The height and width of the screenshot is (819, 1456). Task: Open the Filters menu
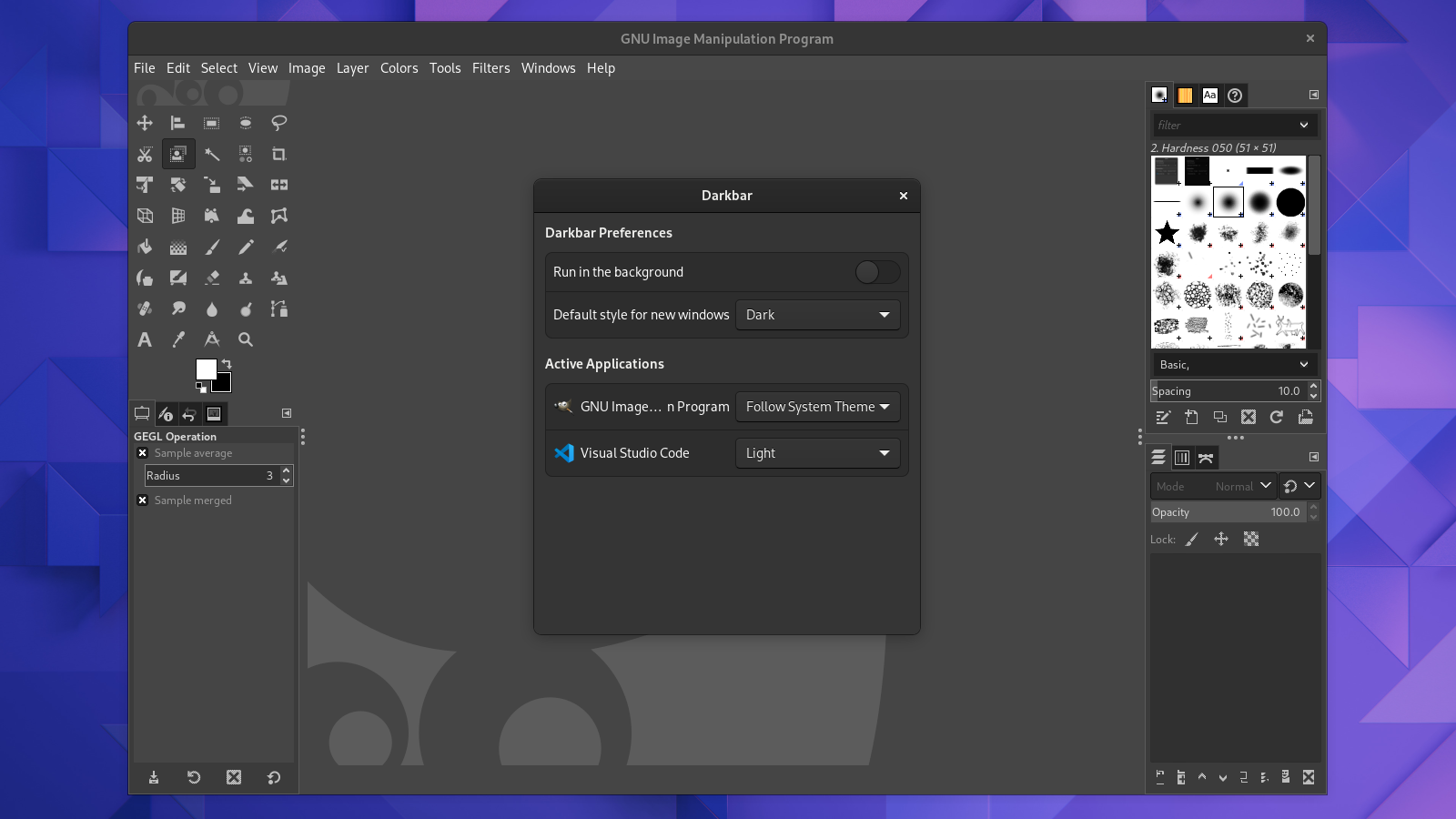click(490, 67)
